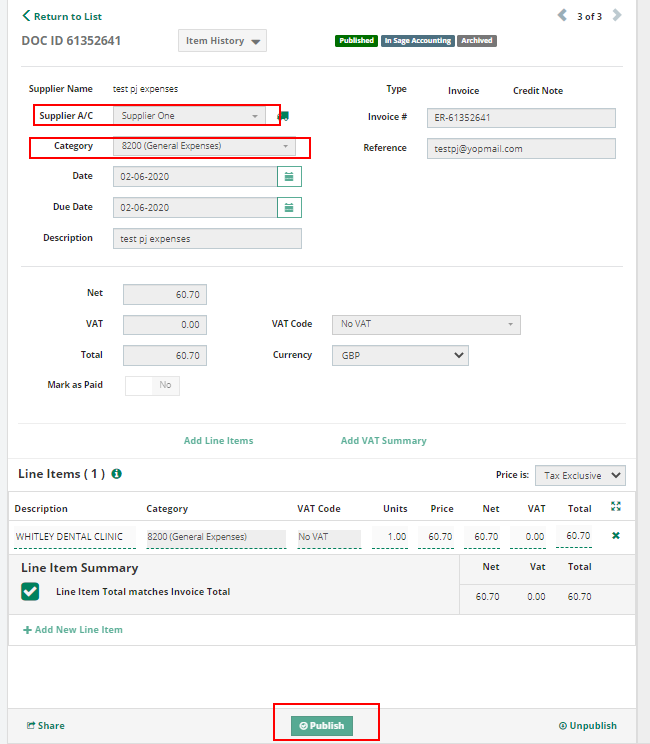This screenshot has width=650, height=744.
Task: Select the Invoice type option
Action: click(x=463, y=91)
